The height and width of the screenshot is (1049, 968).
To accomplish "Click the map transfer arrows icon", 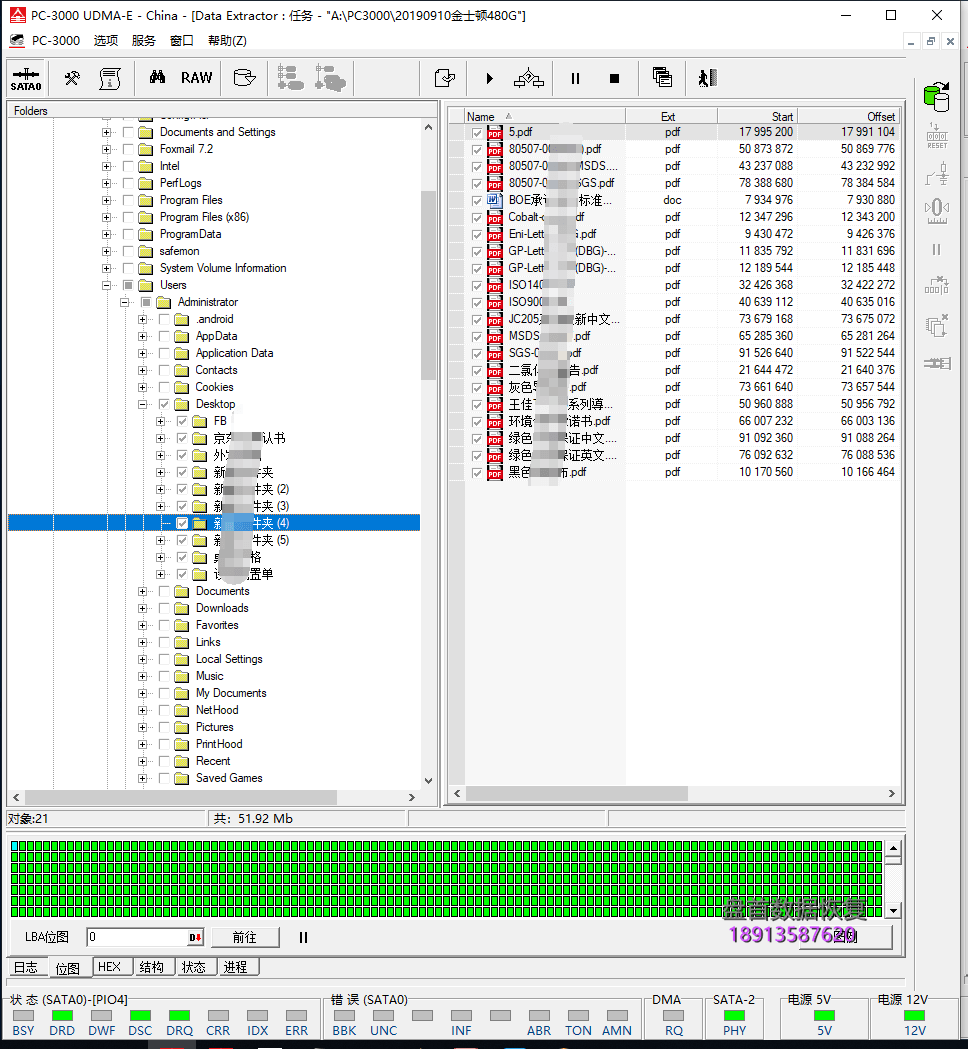I will click(528, 78).
